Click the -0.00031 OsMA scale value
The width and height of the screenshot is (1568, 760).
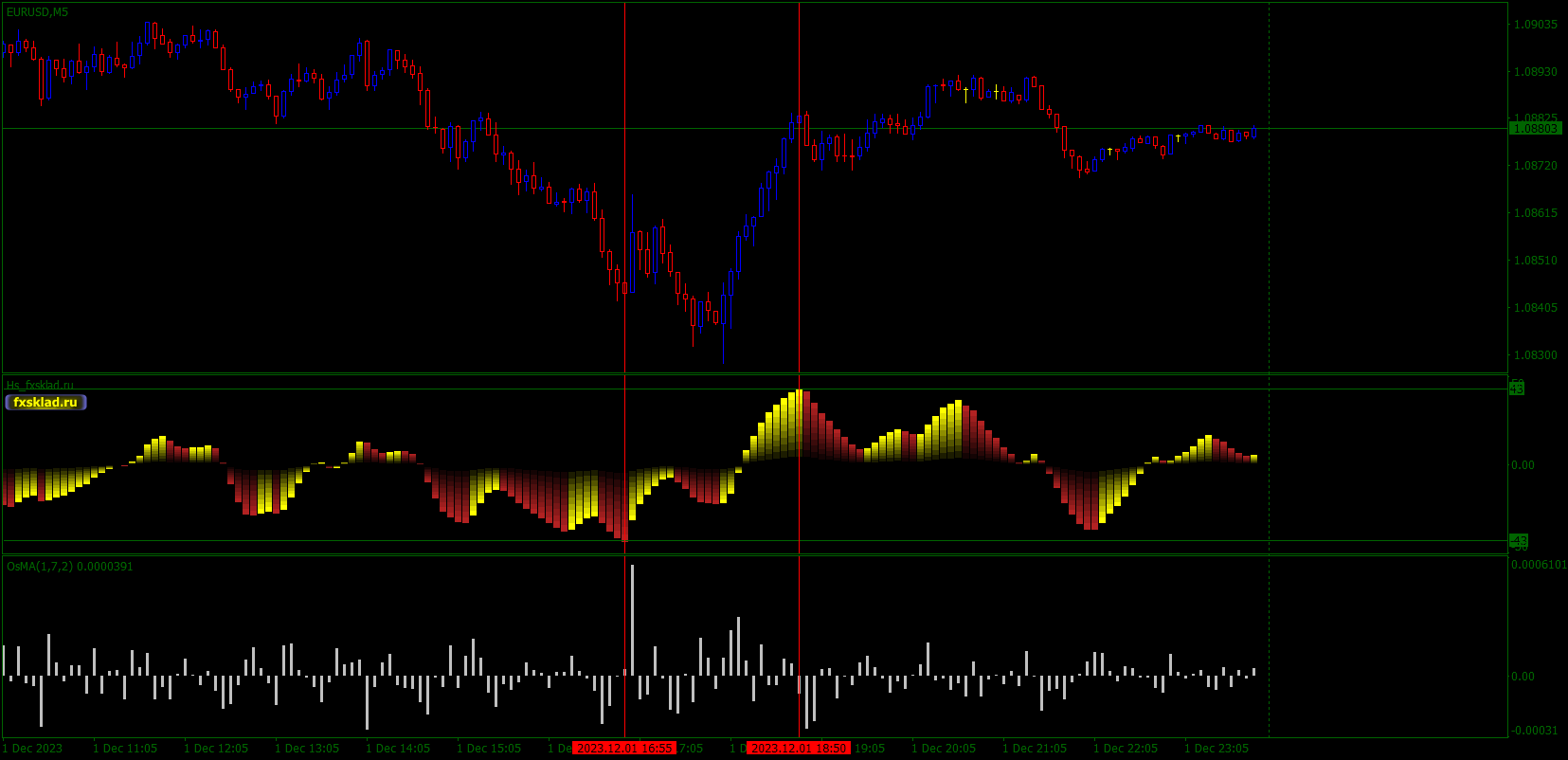[x=1535, y=731]
